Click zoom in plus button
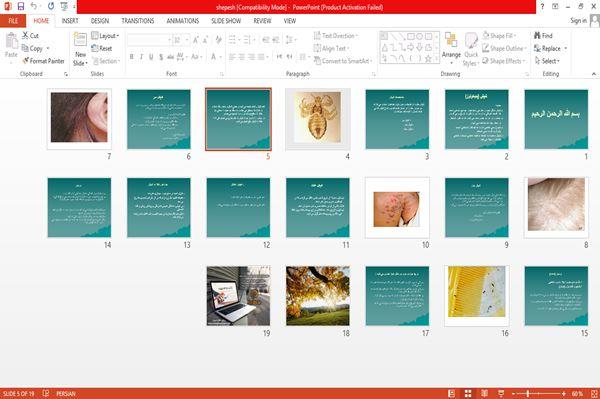This screenshot has width=600, height=399. 564,394
